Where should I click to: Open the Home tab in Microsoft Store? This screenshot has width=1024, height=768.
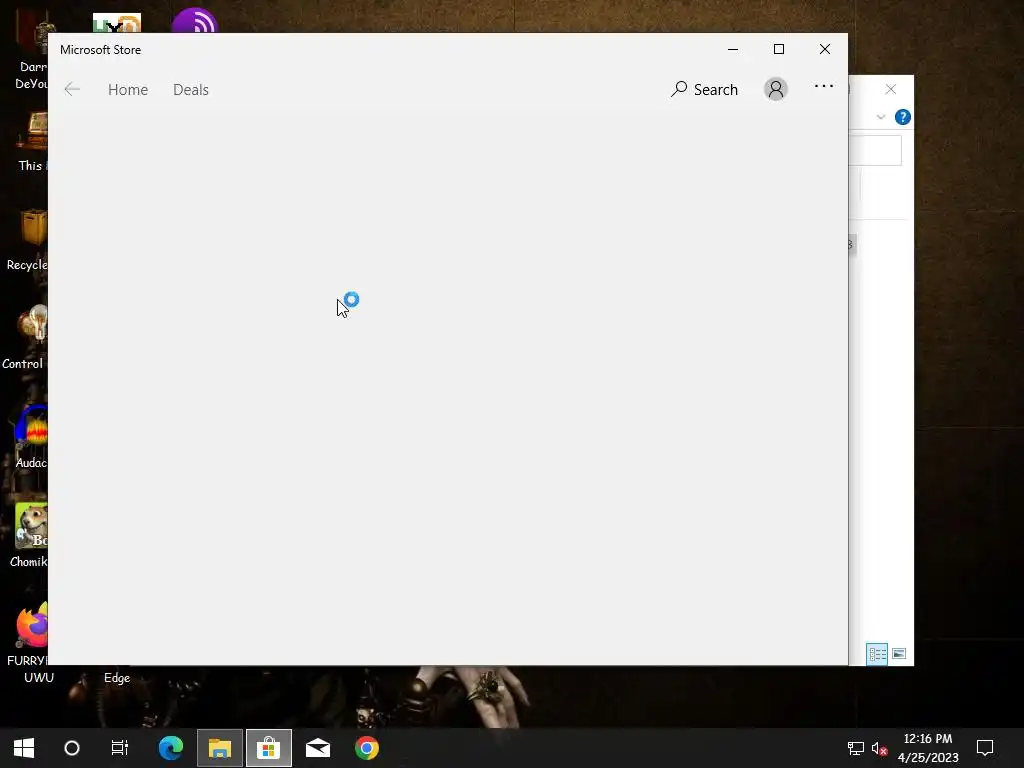pos(128,89)
